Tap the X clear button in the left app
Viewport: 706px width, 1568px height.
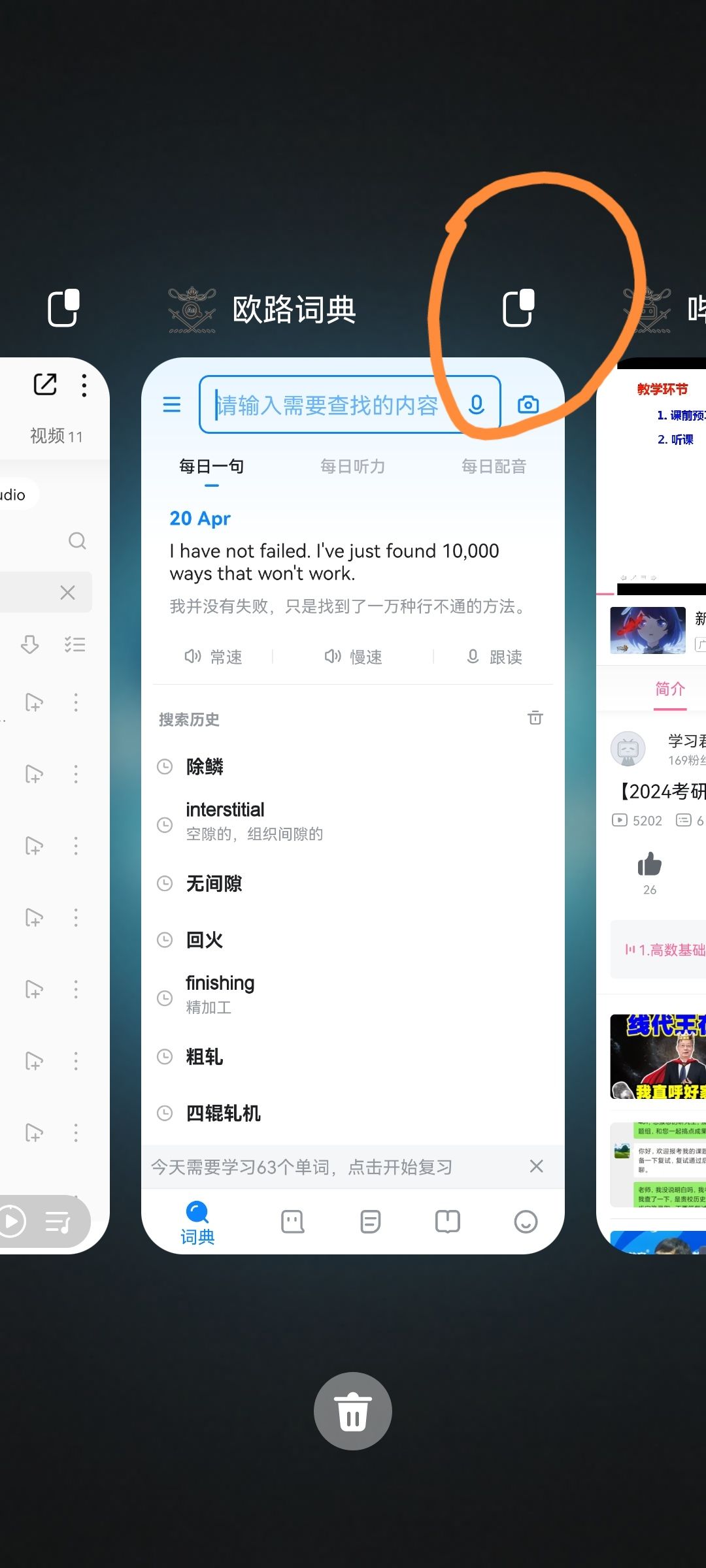pos(67,593)
